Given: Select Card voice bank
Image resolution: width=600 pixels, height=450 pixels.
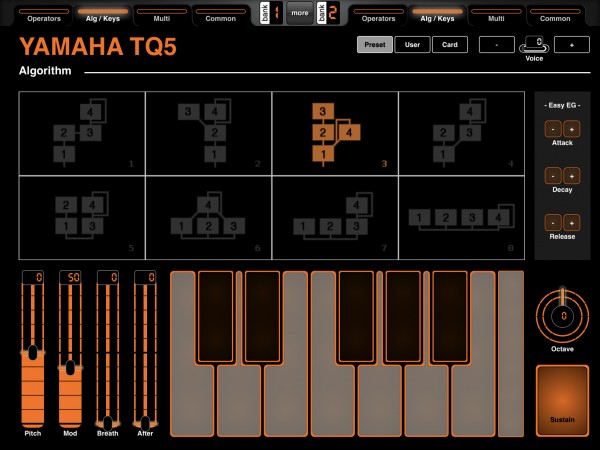Looking at the screenshot, I should pos(450,45).
